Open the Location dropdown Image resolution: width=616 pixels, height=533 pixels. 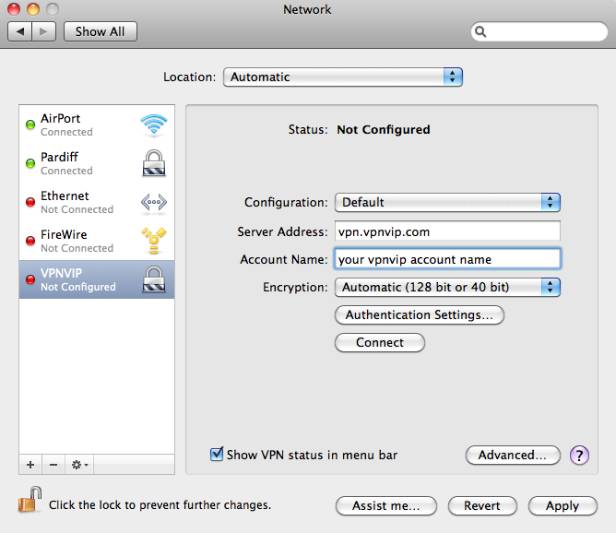(x=343, y=77)
